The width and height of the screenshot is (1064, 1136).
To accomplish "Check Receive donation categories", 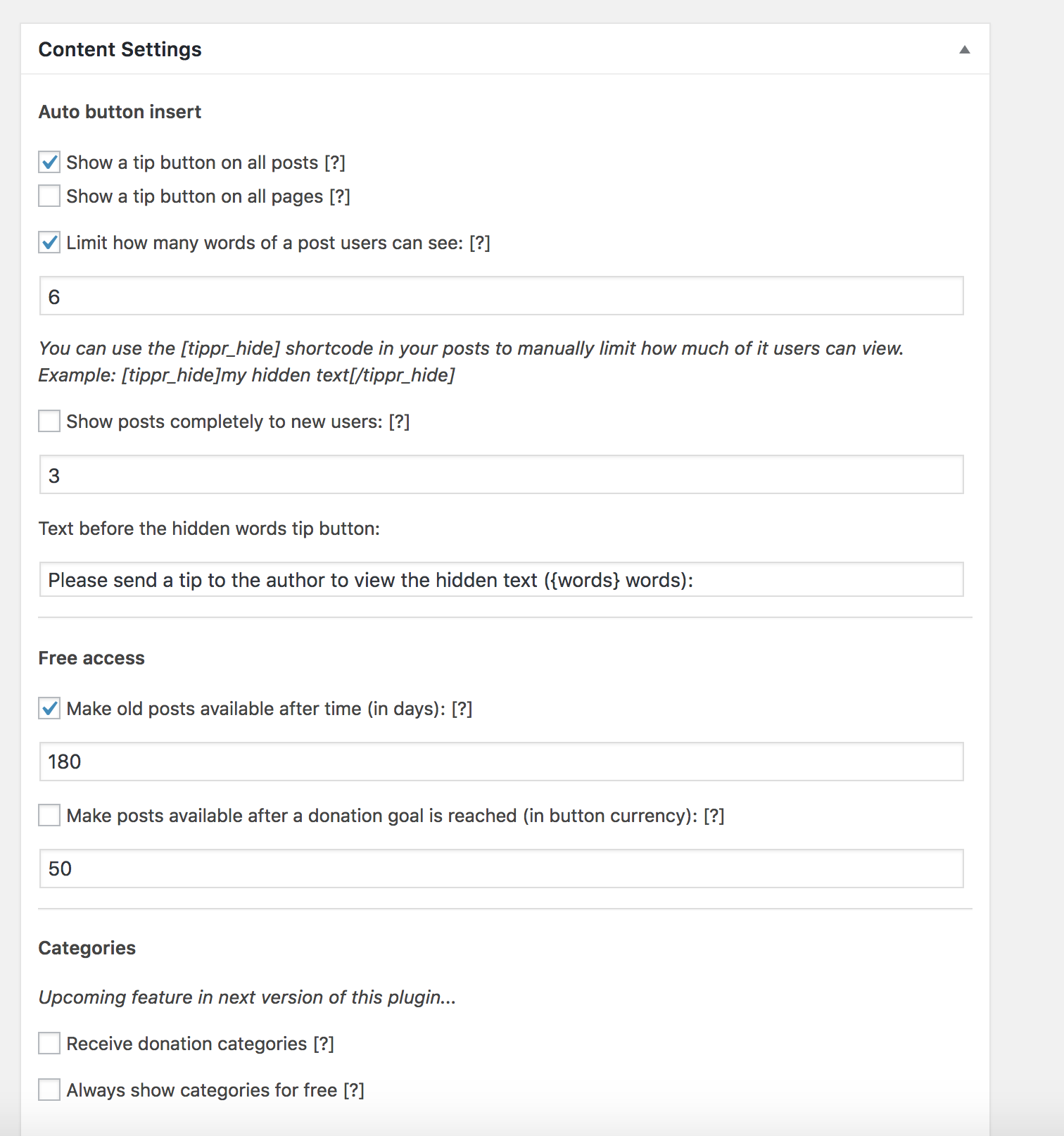I will pyautogui.click(x=49, y=1043).
